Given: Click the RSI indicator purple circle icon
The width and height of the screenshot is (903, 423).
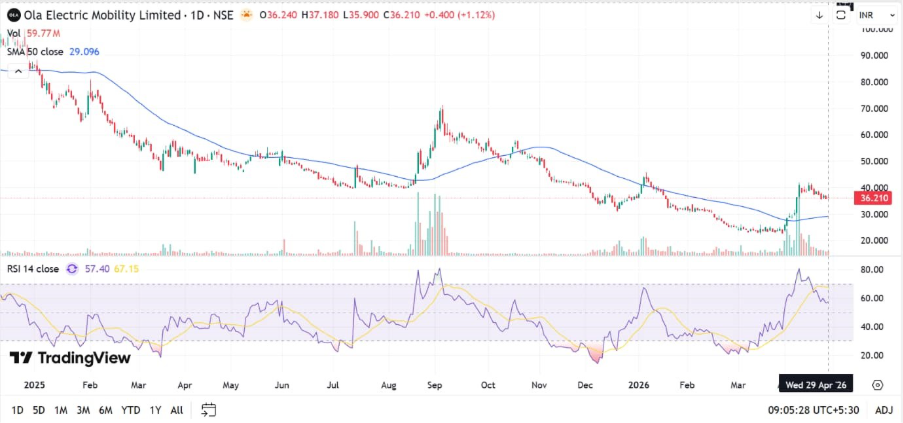Looking at the screenshot, I should pyautogui.click(x=72, y=269).
